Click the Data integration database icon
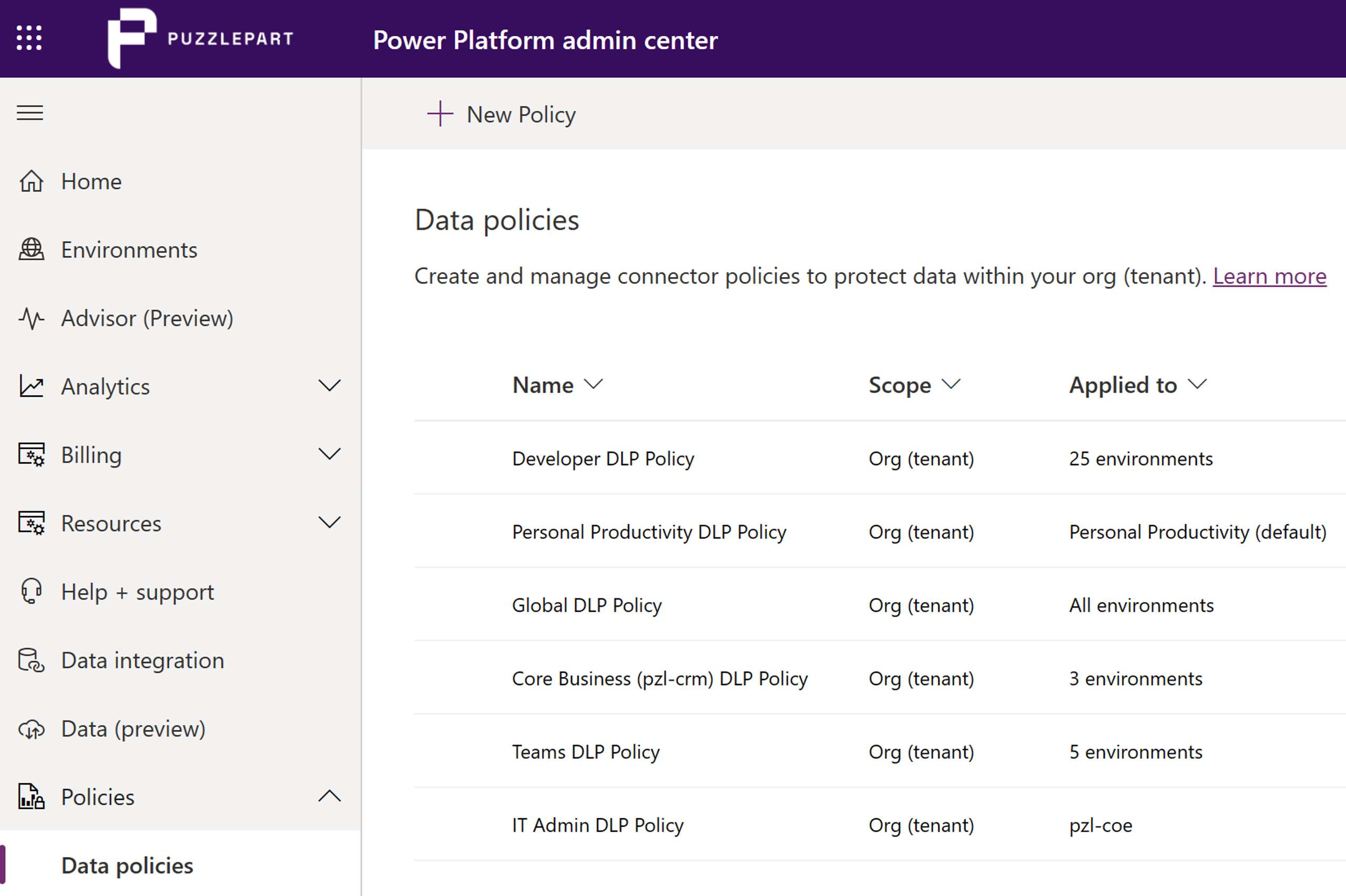This screenshot has height=896, width=1346. click(32, 660)
